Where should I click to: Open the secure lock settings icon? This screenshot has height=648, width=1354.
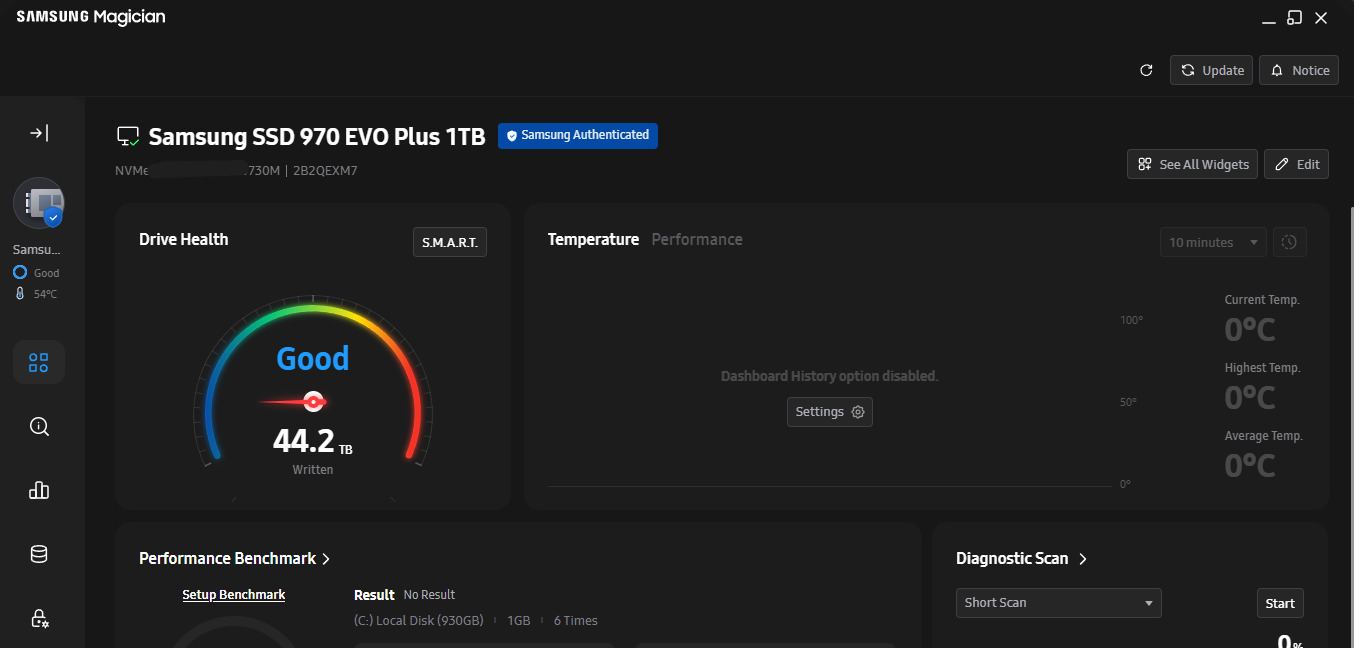click(39, 618)
